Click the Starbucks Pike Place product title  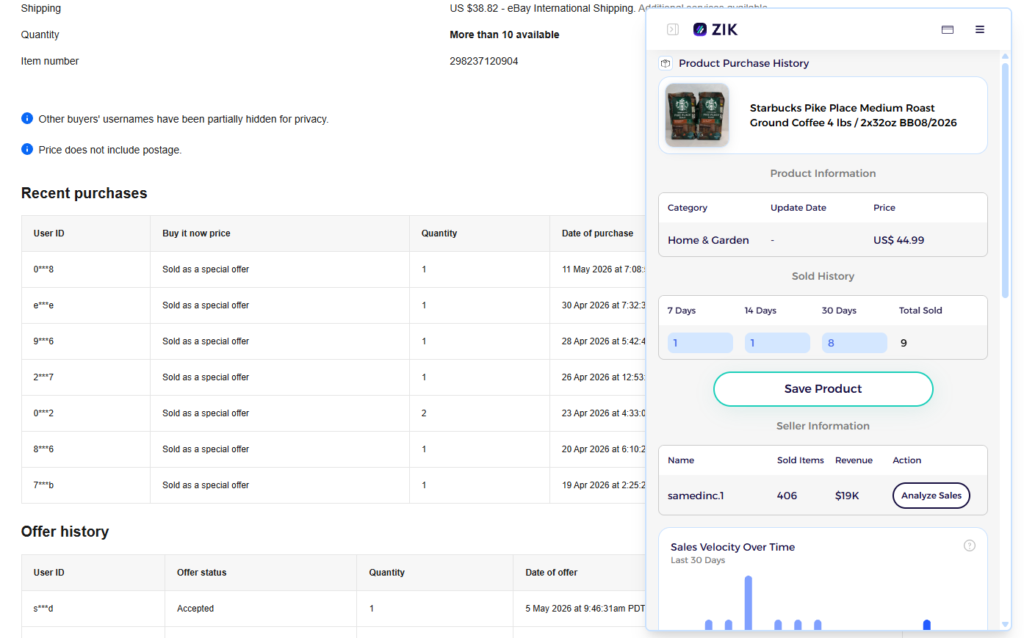pos(853,115)
